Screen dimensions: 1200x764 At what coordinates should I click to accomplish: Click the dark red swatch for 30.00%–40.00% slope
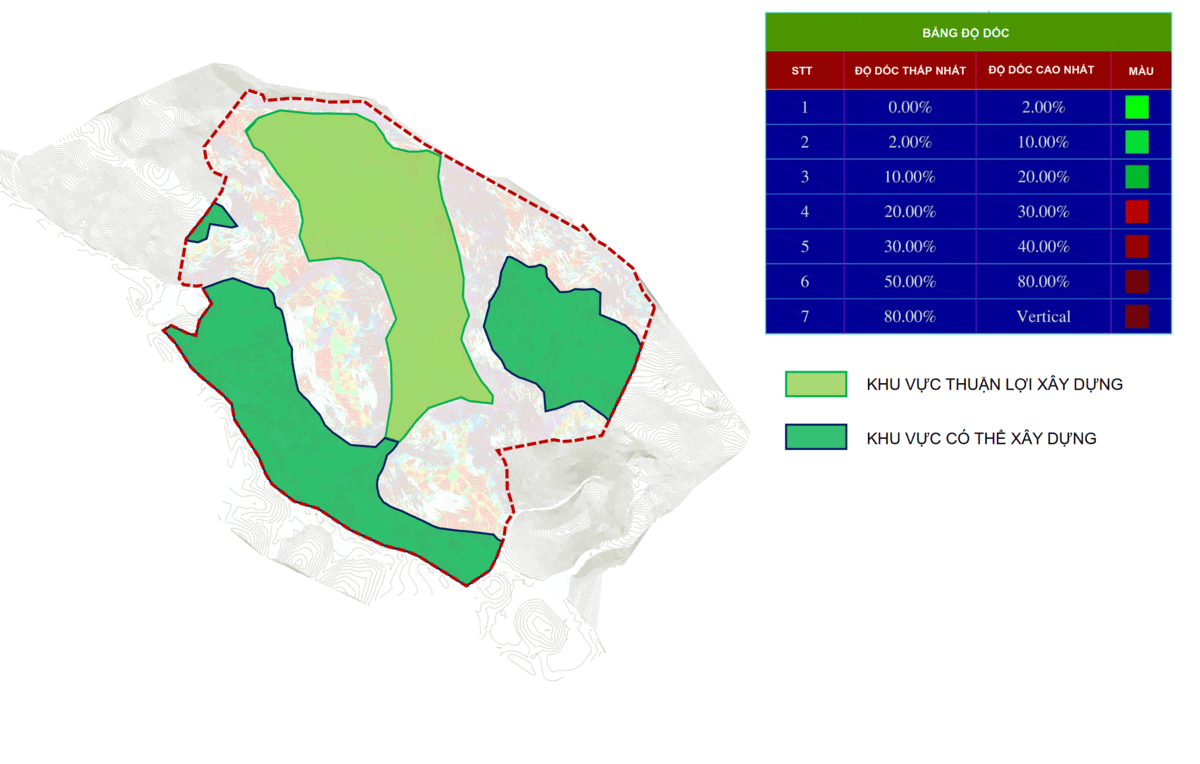point(1136,247)
